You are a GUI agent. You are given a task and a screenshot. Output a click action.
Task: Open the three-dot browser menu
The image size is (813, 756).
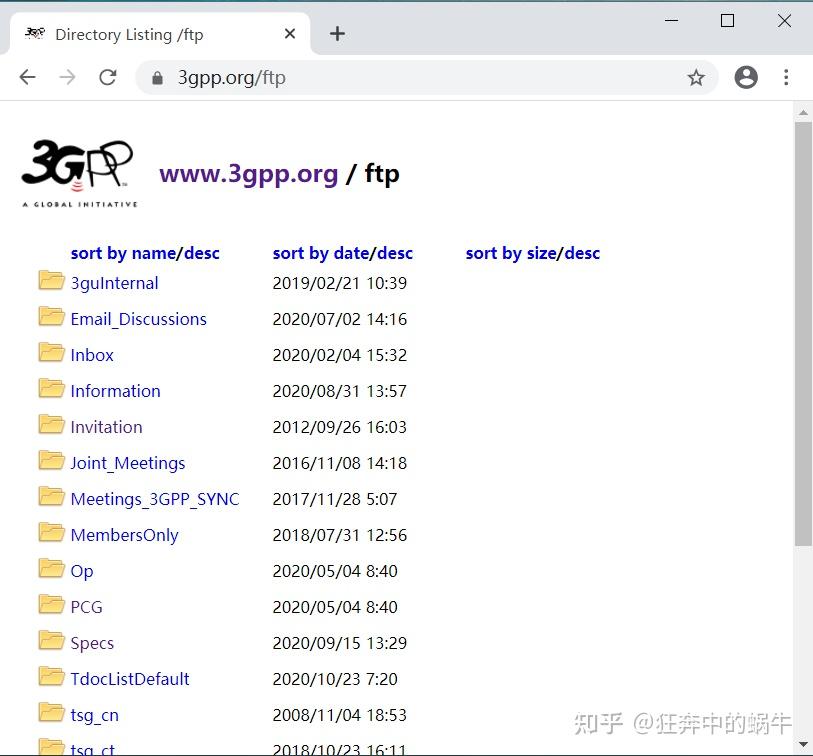click(787, 76)
